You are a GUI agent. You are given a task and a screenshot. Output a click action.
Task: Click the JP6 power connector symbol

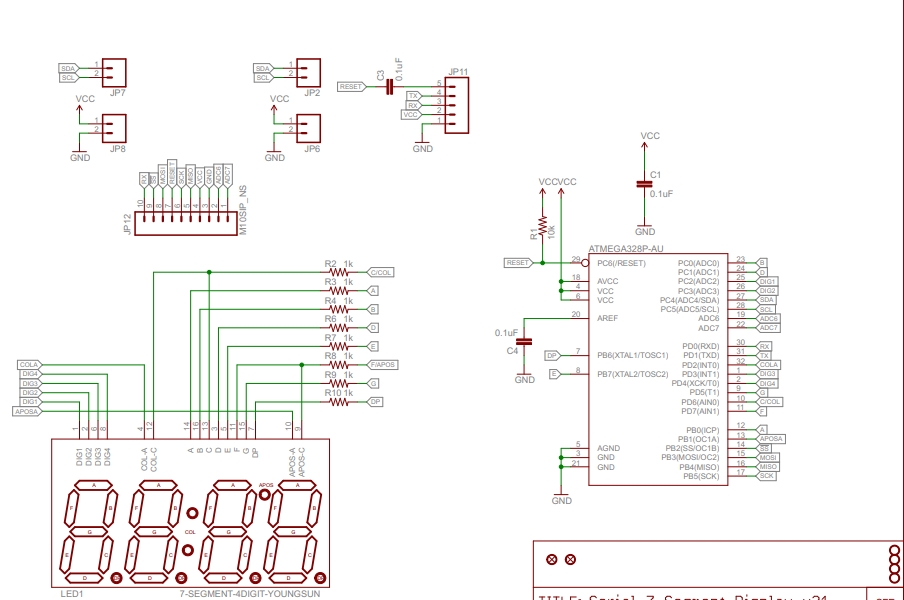tap(311, 127)
